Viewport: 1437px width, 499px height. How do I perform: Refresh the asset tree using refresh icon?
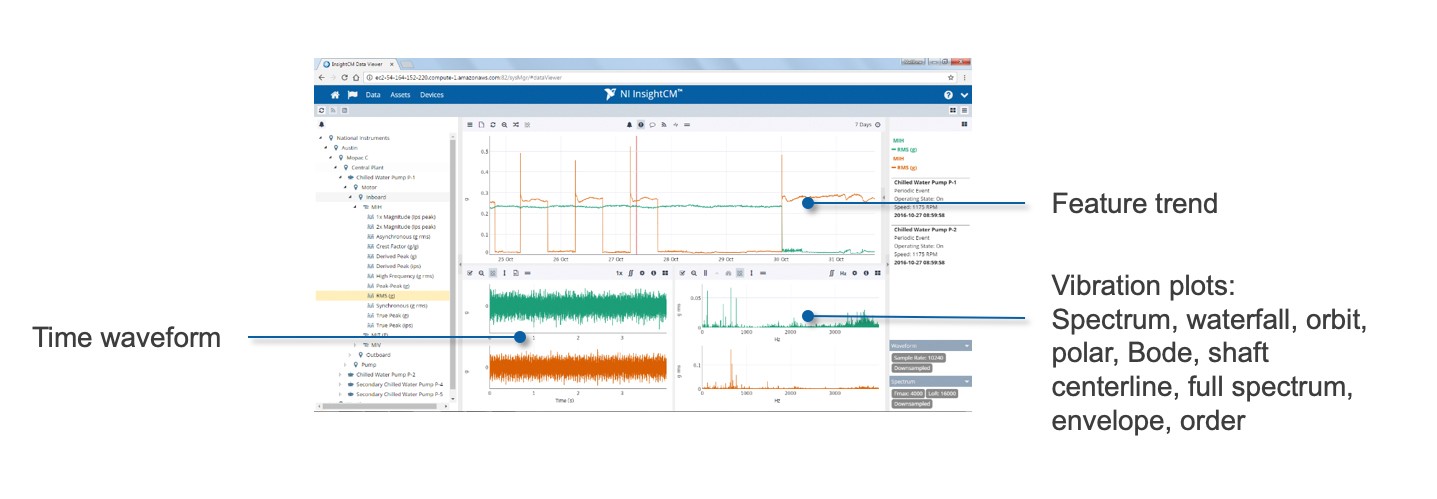point(321,110)
